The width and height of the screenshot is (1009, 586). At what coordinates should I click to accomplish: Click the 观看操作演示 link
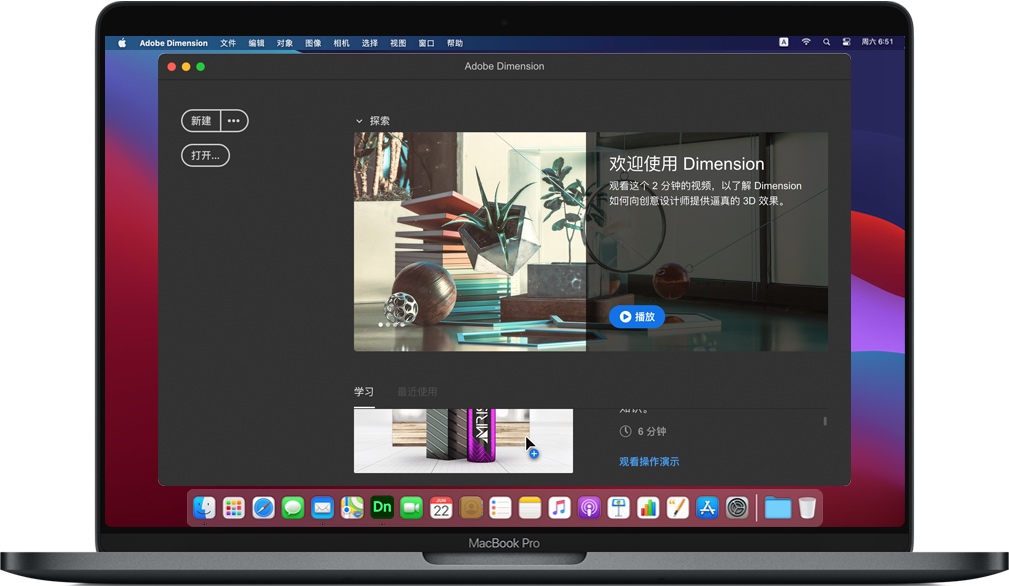click(648, 461)
